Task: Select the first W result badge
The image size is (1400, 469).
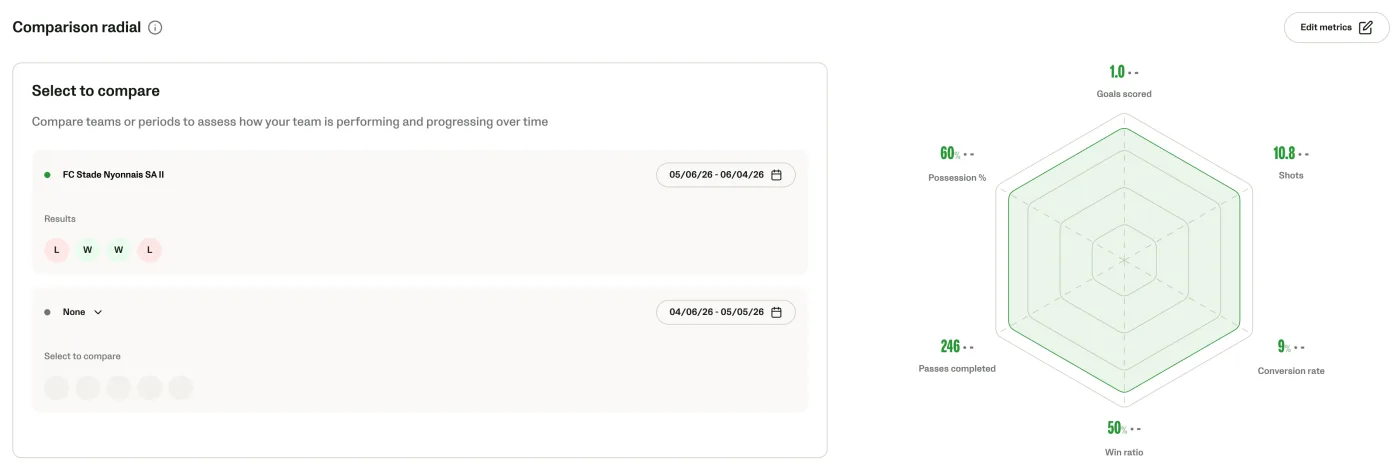Action: click(x=88, y=250)
